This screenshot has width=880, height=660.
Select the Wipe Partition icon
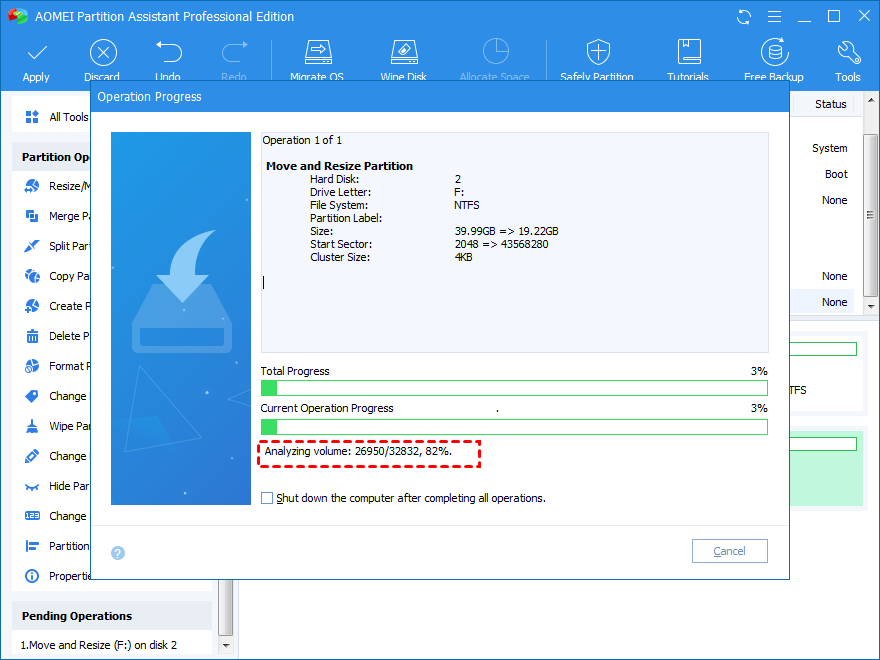(32, 426)
